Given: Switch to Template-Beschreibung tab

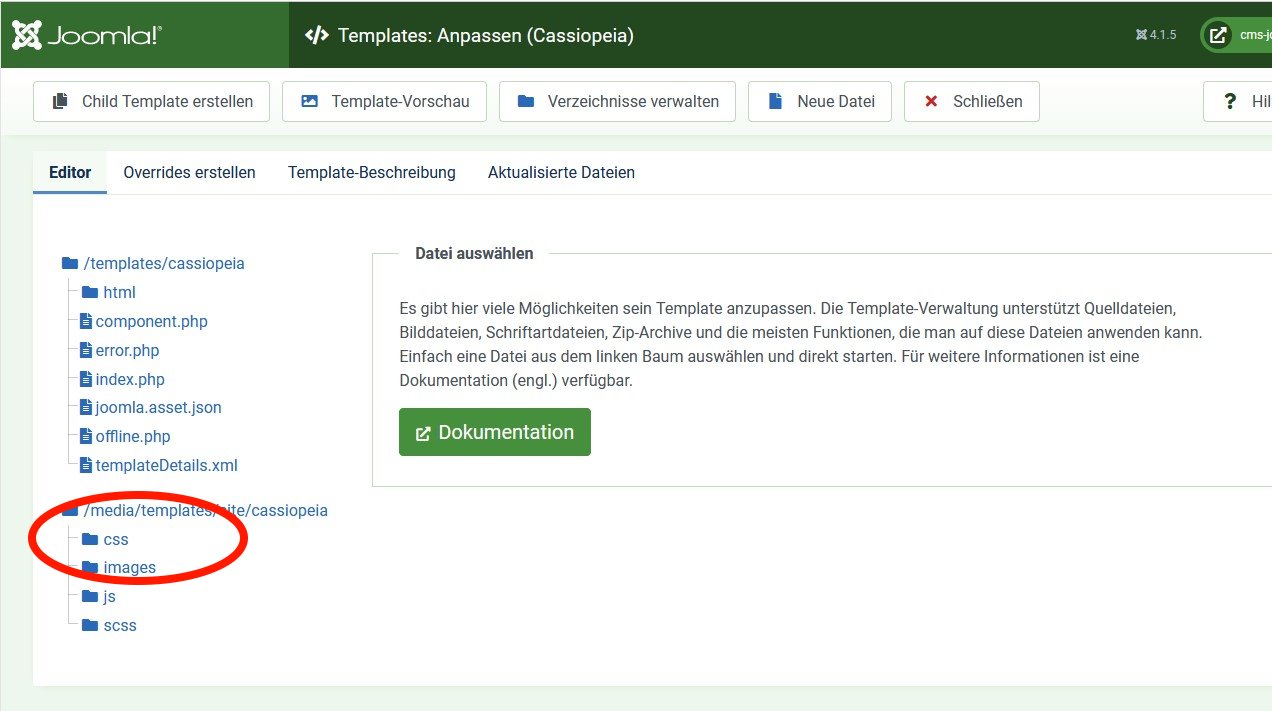Looking at the screenshot, I should coord(371,172).
